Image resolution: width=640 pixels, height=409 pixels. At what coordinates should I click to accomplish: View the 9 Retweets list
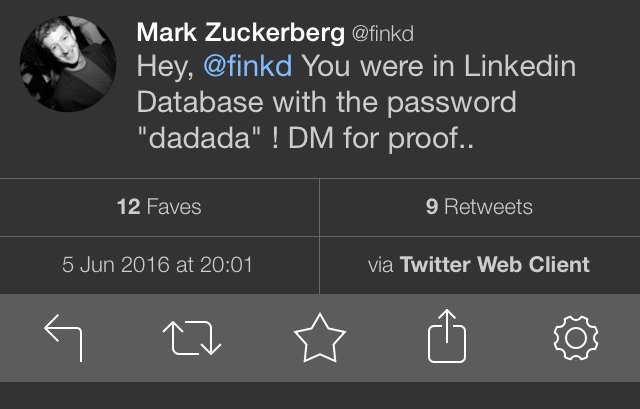pyautogui.click(x=479, y=207)
